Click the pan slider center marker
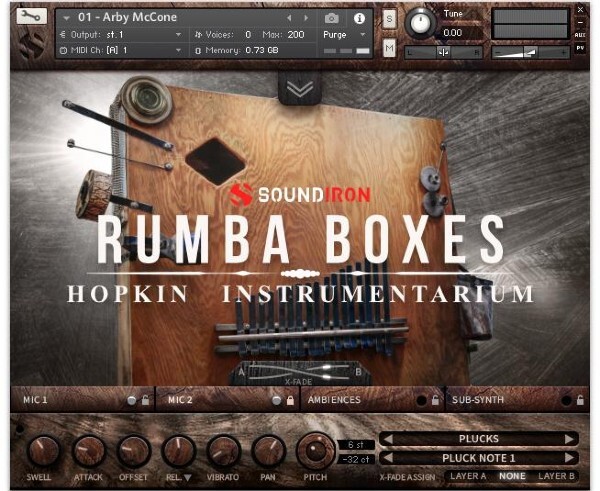Image resolution: width=600 pixels, height=491 pixels. [x=443, y=52]
